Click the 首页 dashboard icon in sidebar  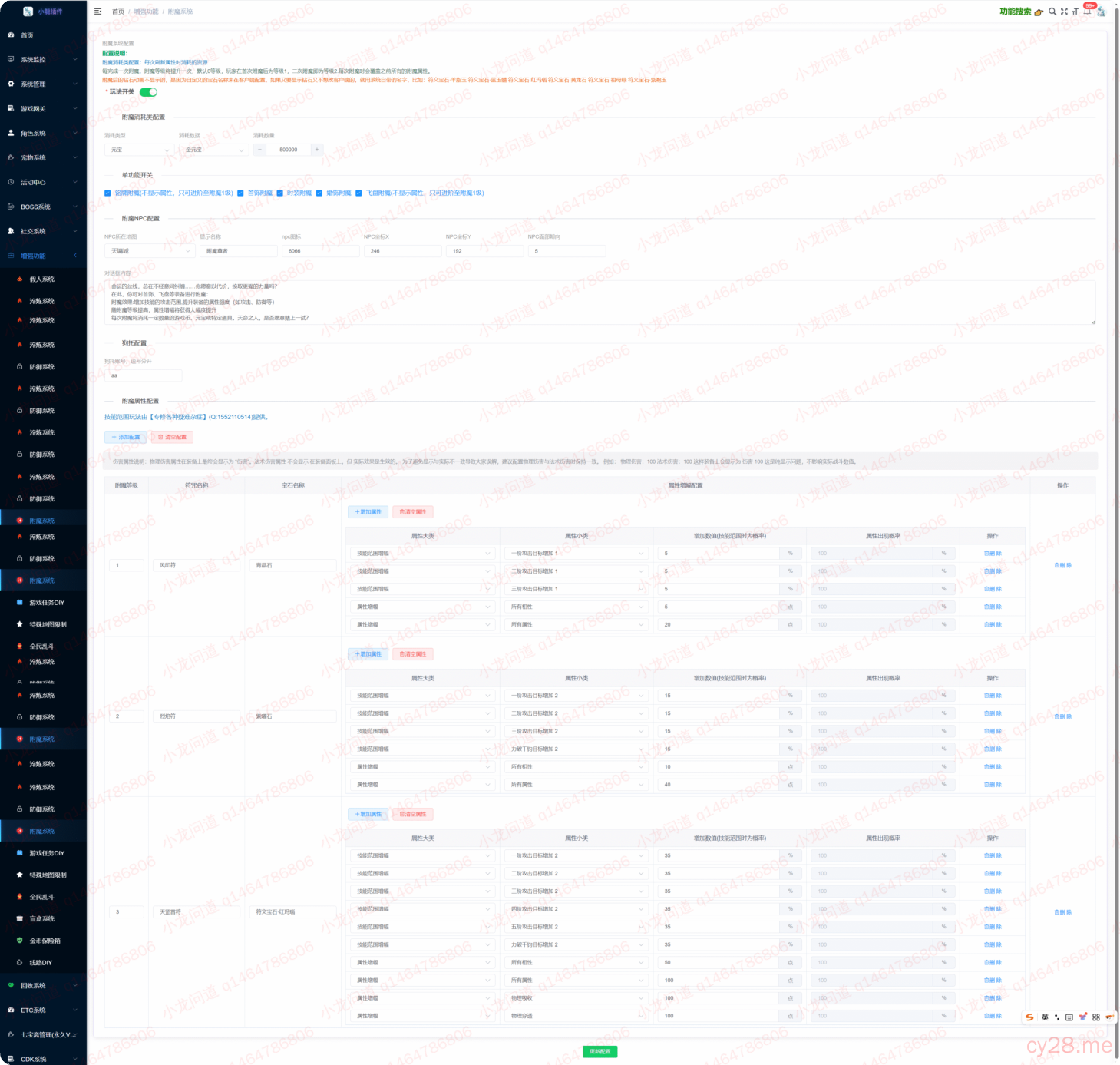pos(12,35)
